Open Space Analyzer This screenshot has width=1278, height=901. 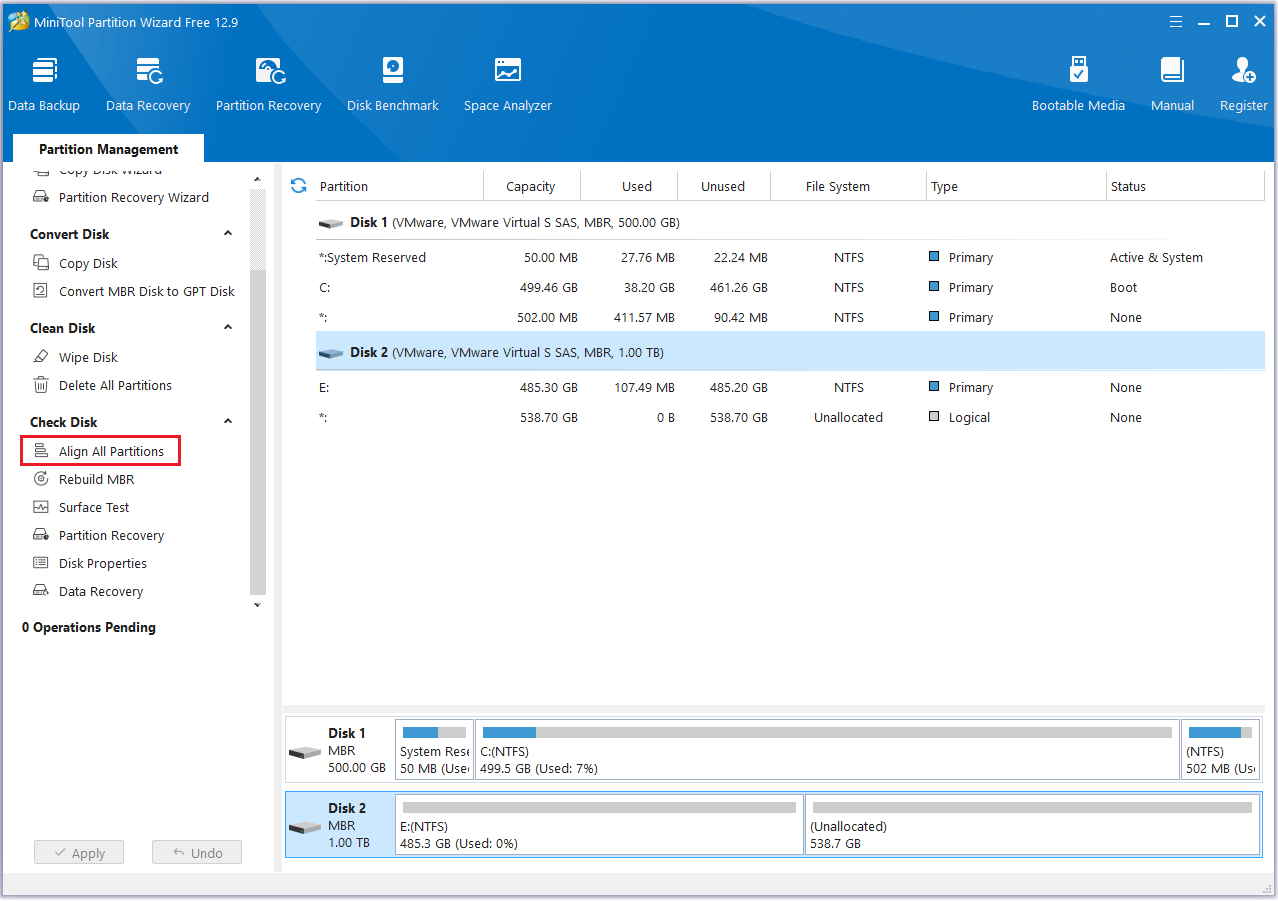pos(508,84)
